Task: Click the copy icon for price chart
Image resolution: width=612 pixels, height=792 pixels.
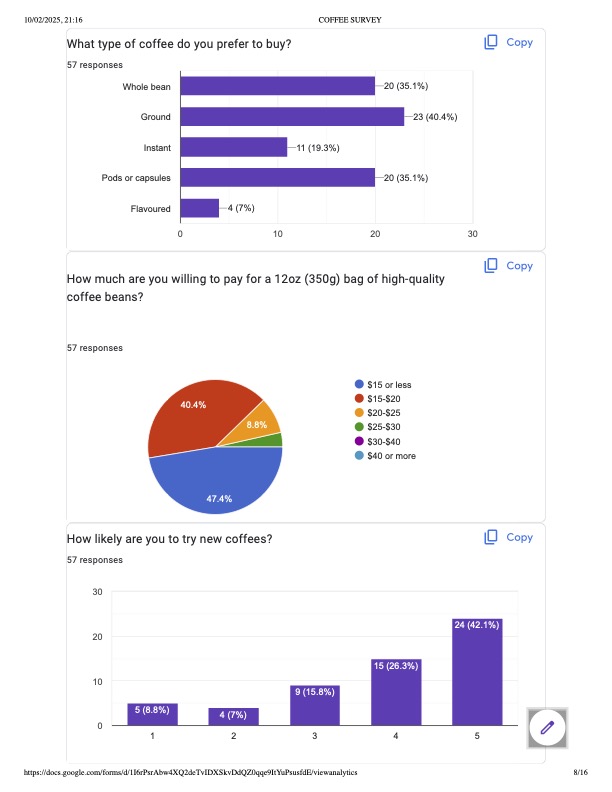Action: pyautogui.click(x=491, y=265)
